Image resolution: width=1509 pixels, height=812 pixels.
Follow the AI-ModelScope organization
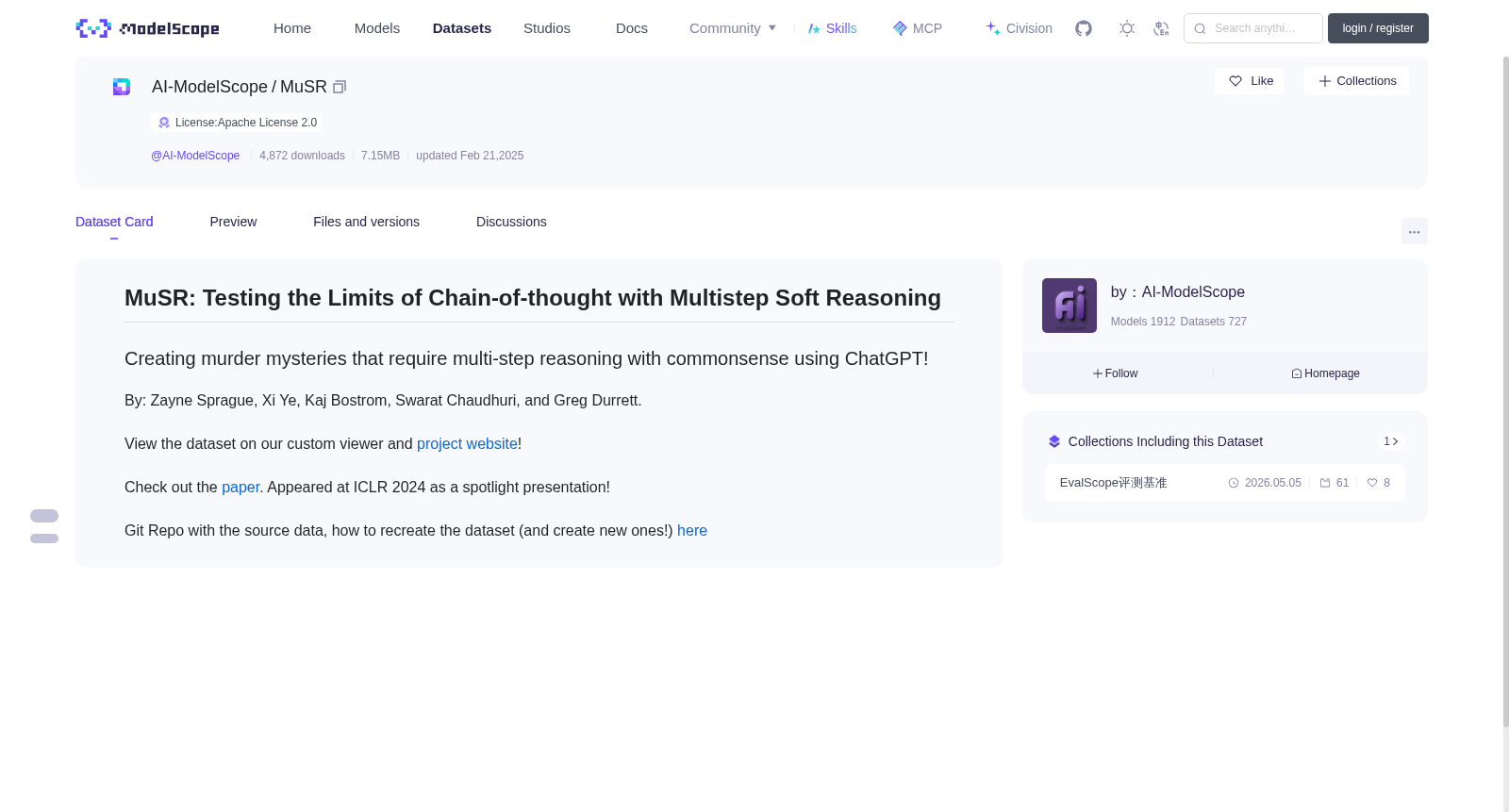point(1116,373)
